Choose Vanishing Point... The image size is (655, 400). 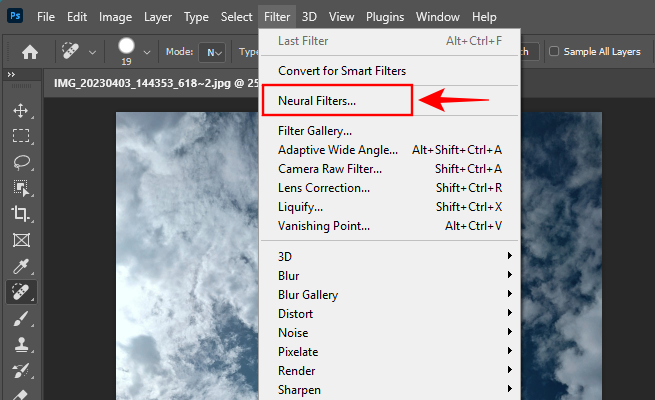tap(389, 225)
